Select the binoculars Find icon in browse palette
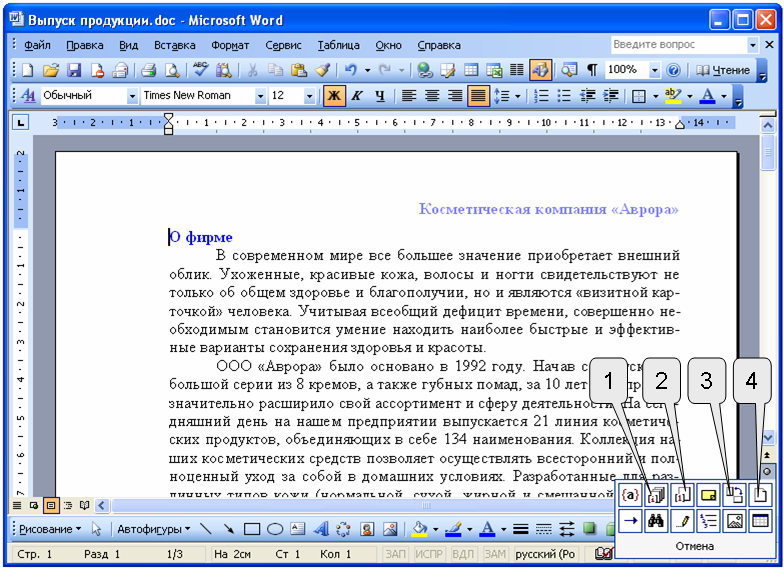The image size is (784, 569). (x=656, y=520)
